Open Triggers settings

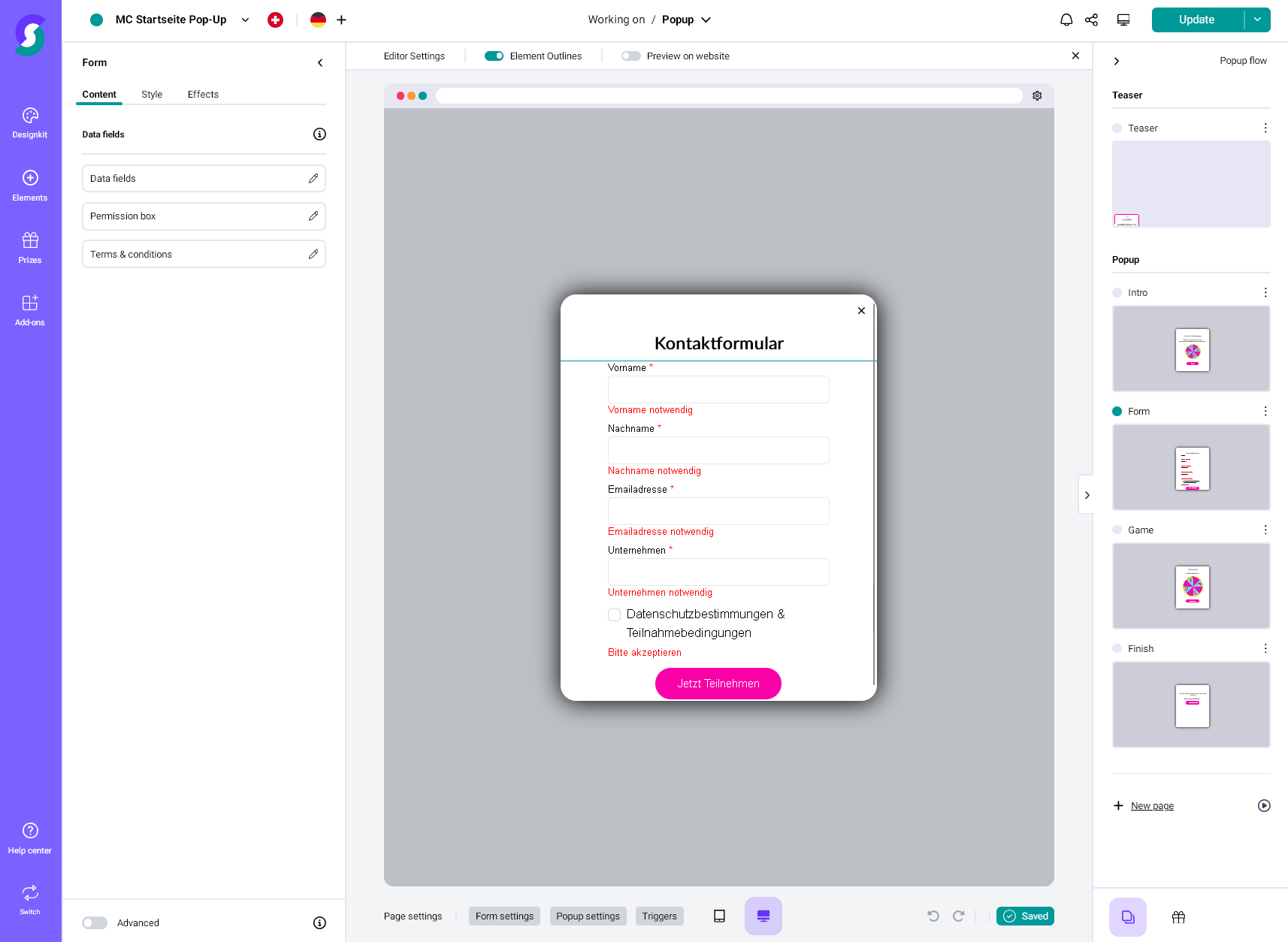point(660,916)
